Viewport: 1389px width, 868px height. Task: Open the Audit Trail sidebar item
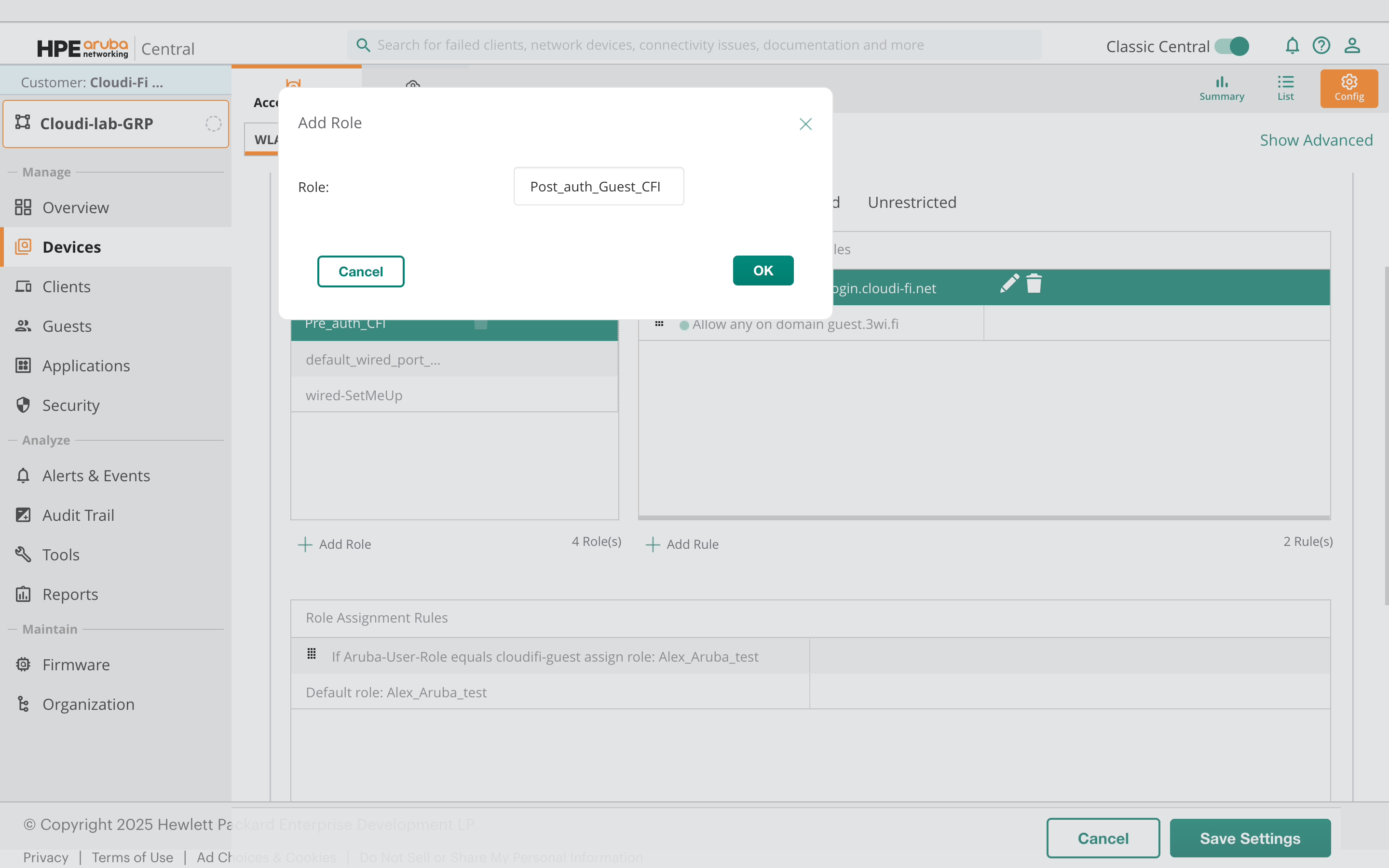click(78, 515)
